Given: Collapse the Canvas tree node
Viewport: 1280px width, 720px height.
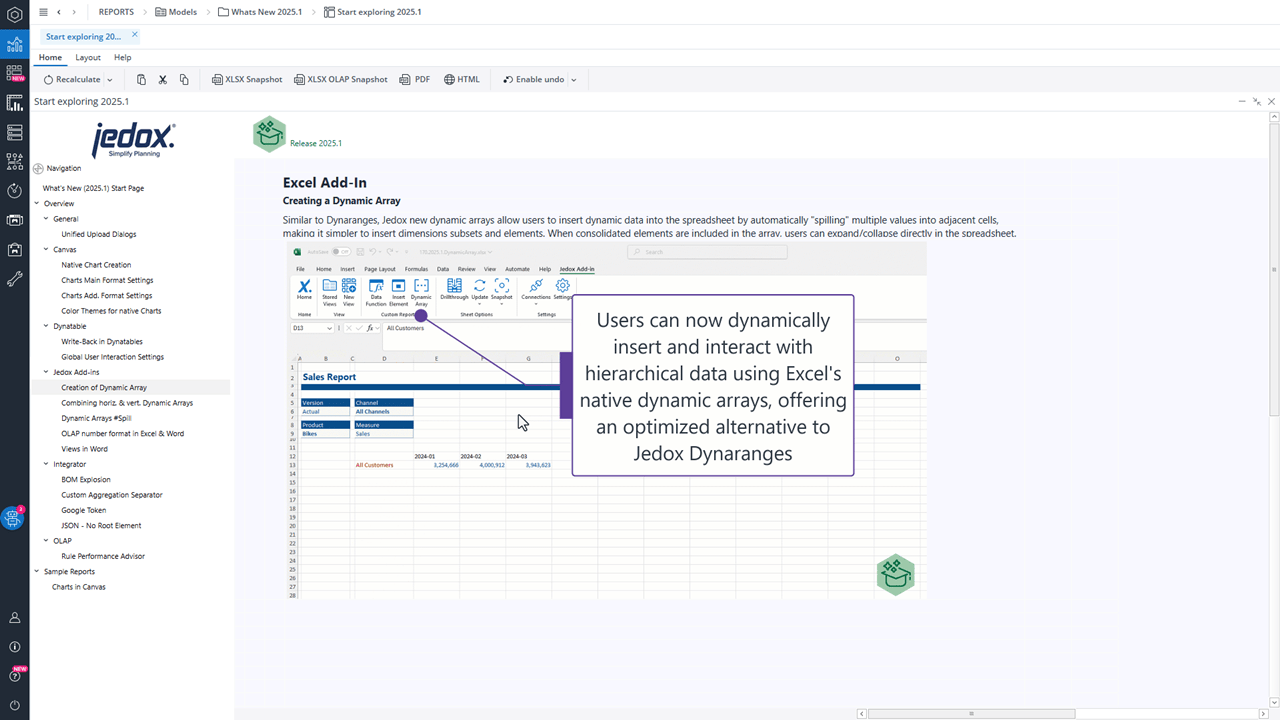Looking at the screenshot, I should [46, 249].
